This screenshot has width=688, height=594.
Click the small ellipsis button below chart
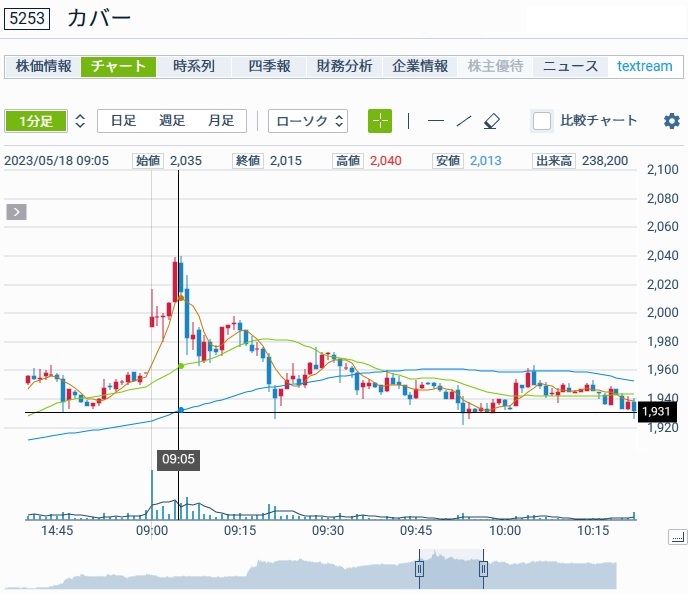point(678,538)
